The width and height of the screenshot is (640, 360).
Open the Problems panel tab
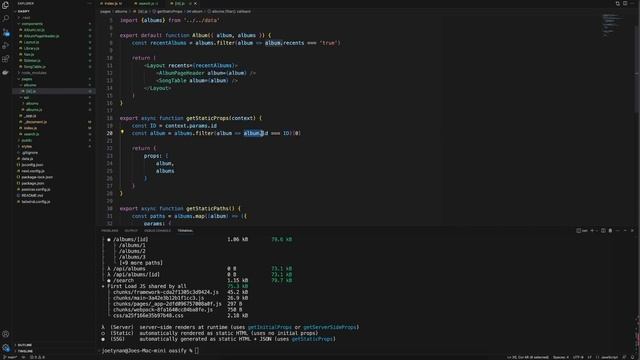[109, 231]
